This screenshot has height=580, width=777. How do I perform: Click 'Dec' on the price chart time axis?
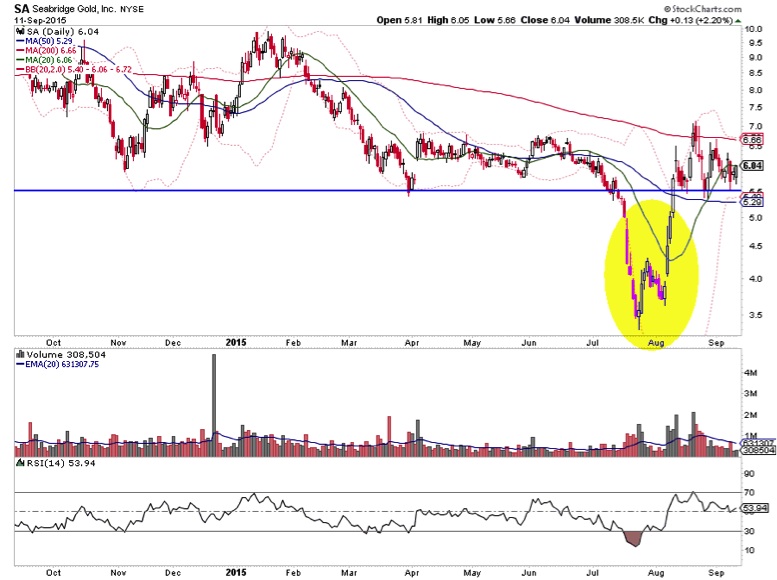point(173,343)
